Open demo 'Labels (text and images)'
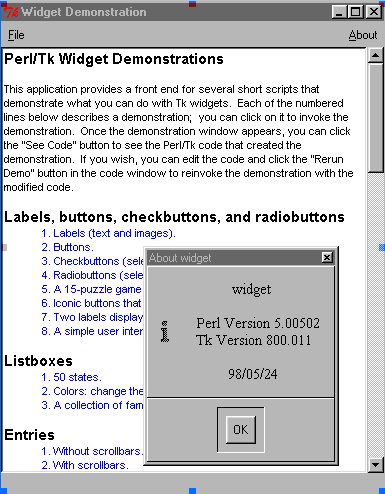The height and width of the screenshot is (494, 385). [108, 233]
